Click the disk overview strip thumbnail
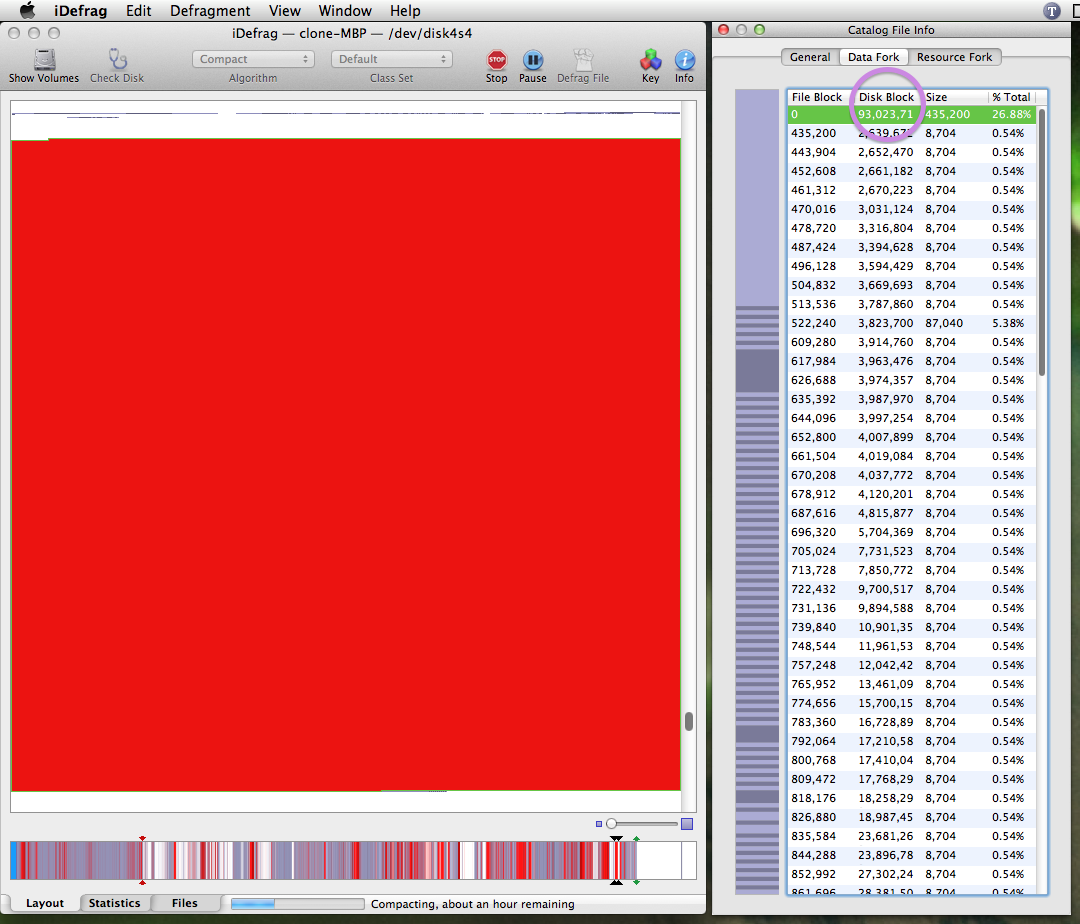The image size is (1080, 924). [x=353, y=860]
